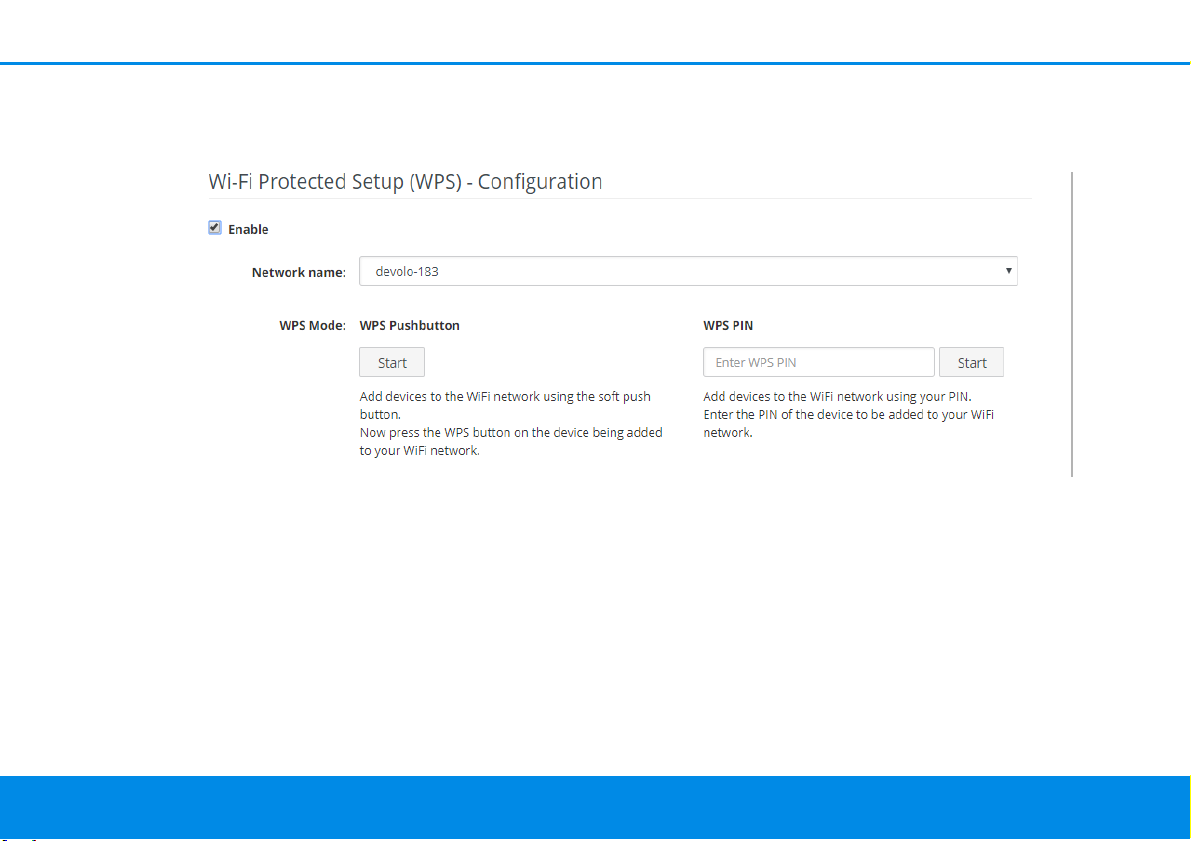Click the WPS PIN heading
The image size is (1191, 841).
point(728,325)
